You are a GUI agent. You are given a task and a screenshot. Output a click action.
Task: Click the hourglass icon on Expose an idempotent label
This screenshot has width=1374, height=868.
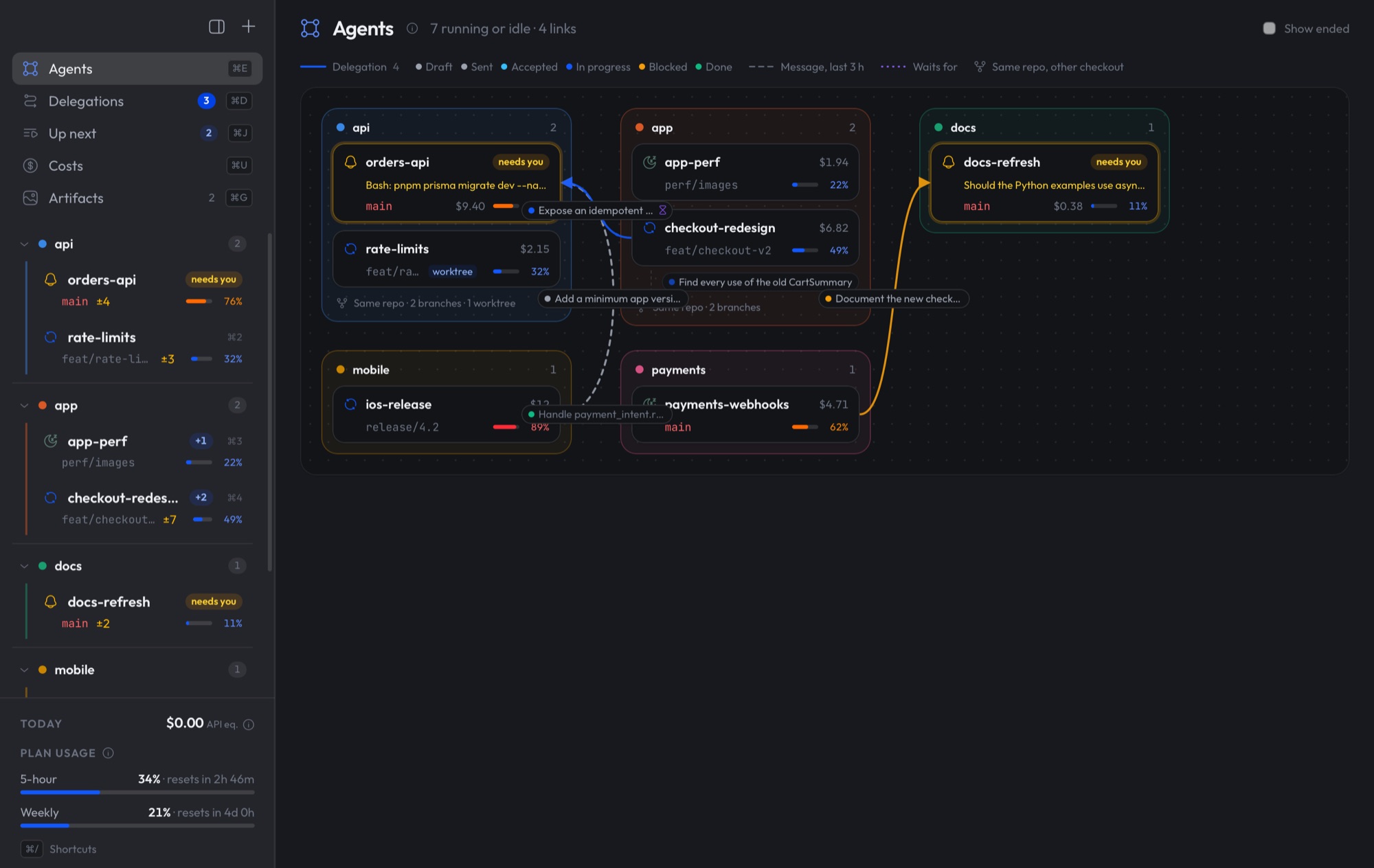click(663, 210)
